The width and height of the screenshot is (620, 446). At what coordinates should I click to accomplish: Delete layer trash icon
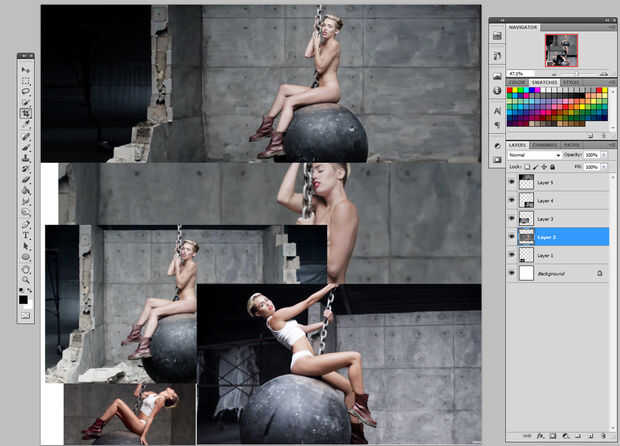pos(604,436)
